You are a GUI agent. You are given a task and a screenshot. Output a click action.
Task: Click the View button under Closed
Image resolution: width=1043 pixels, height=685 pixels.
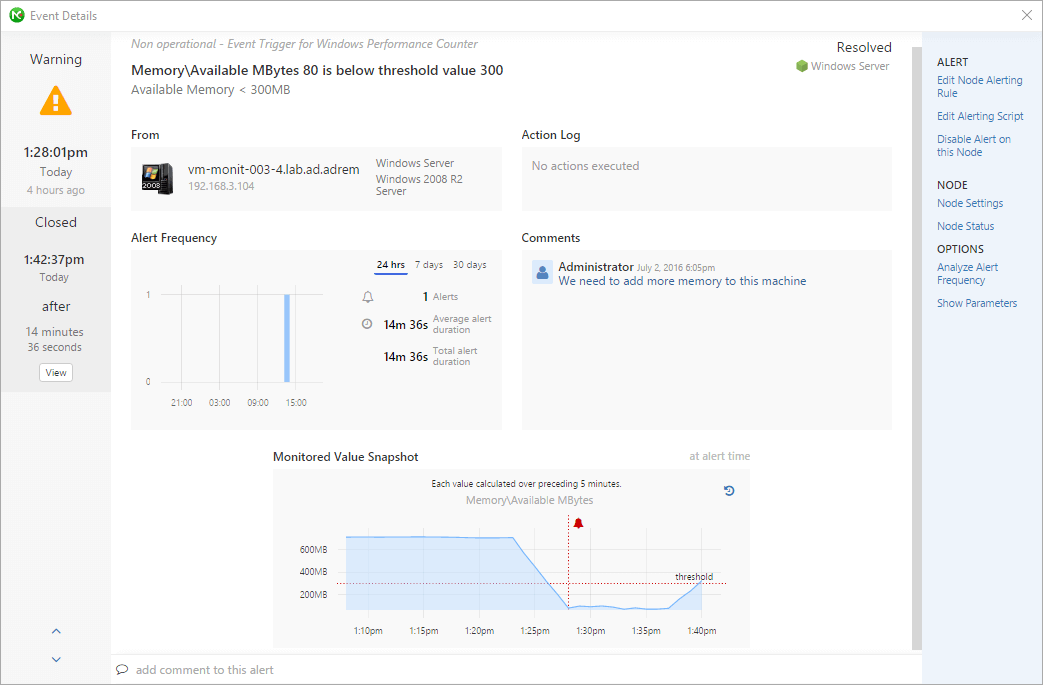56,372
